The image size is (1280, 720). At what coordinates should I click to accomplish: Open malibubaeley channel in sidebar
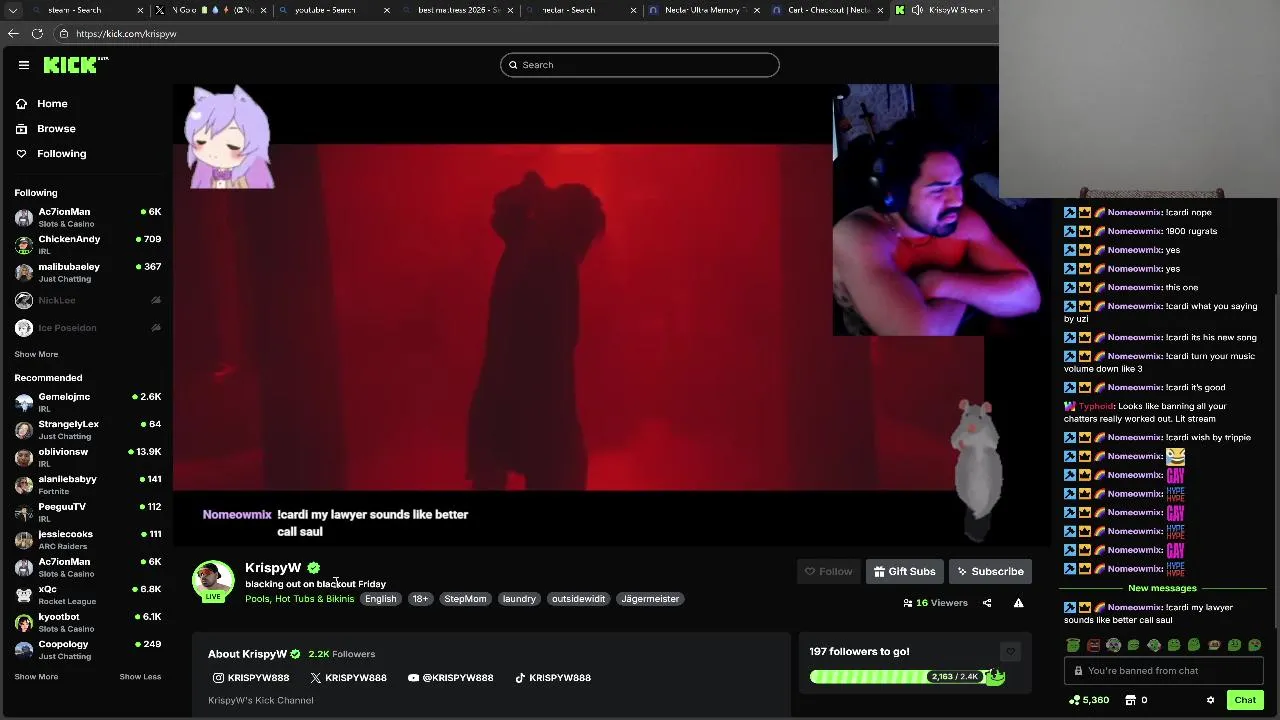(x=88, y=272)
